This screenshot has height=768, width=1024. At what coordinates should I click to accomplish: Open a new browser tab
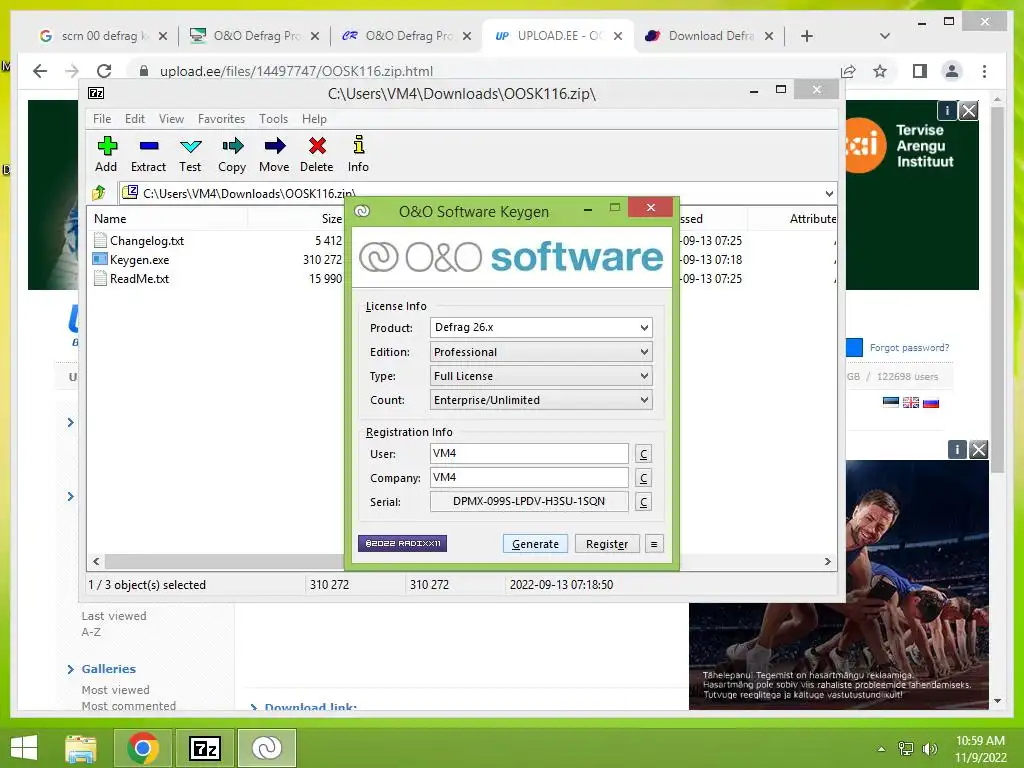tap(807, 36)
